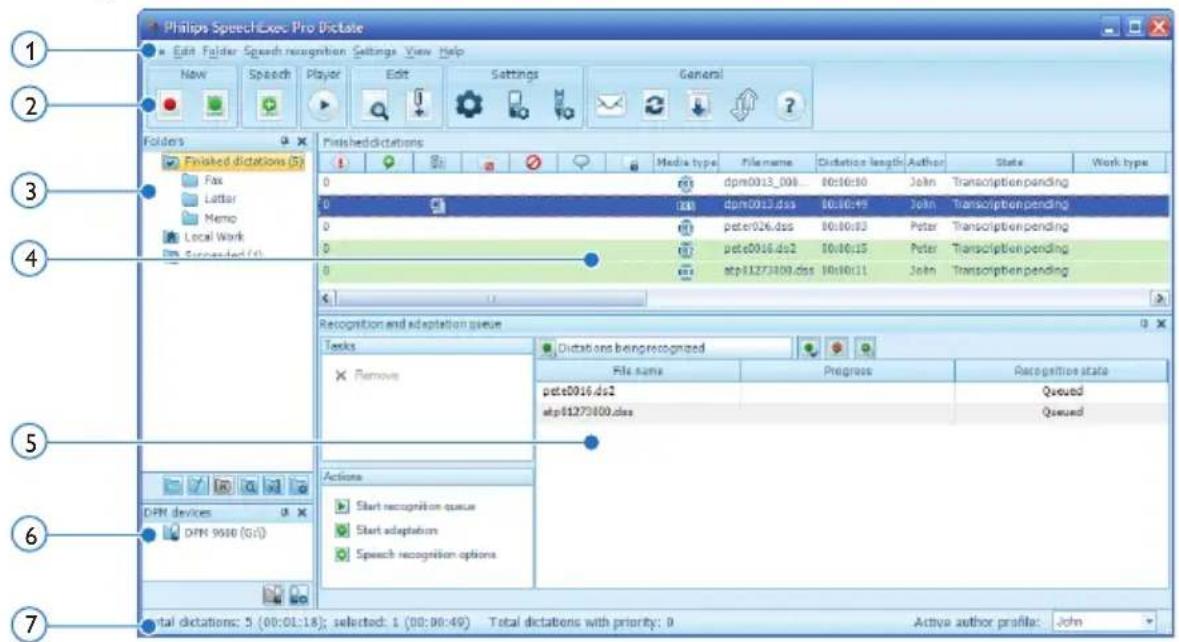The width and height of the screenshot is (1179, 642).
Task: Click grey device icon below DPM devices list
Action: tap(273, 595)
